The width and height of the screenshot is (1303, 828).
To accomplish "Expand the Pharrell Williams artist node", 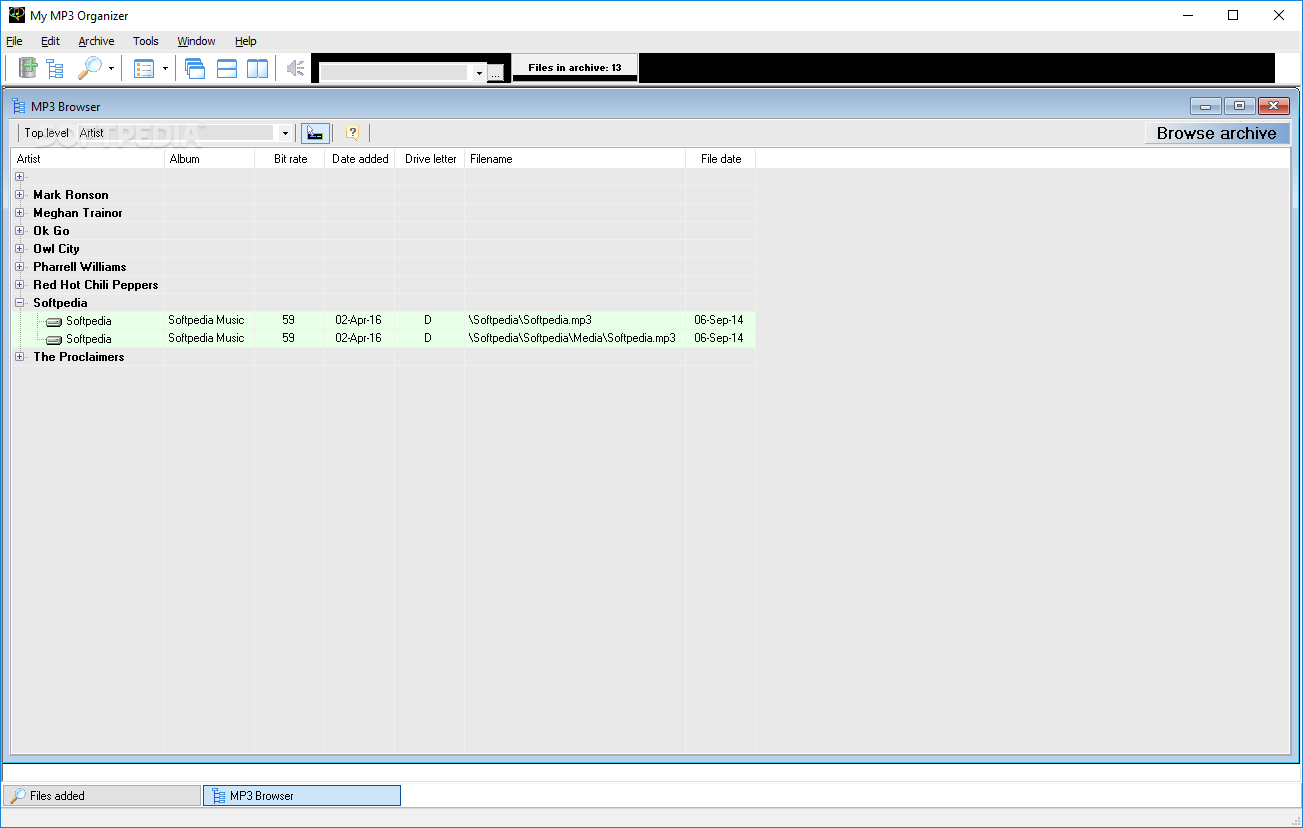I will pyautogui.click(x=19, y=267).
